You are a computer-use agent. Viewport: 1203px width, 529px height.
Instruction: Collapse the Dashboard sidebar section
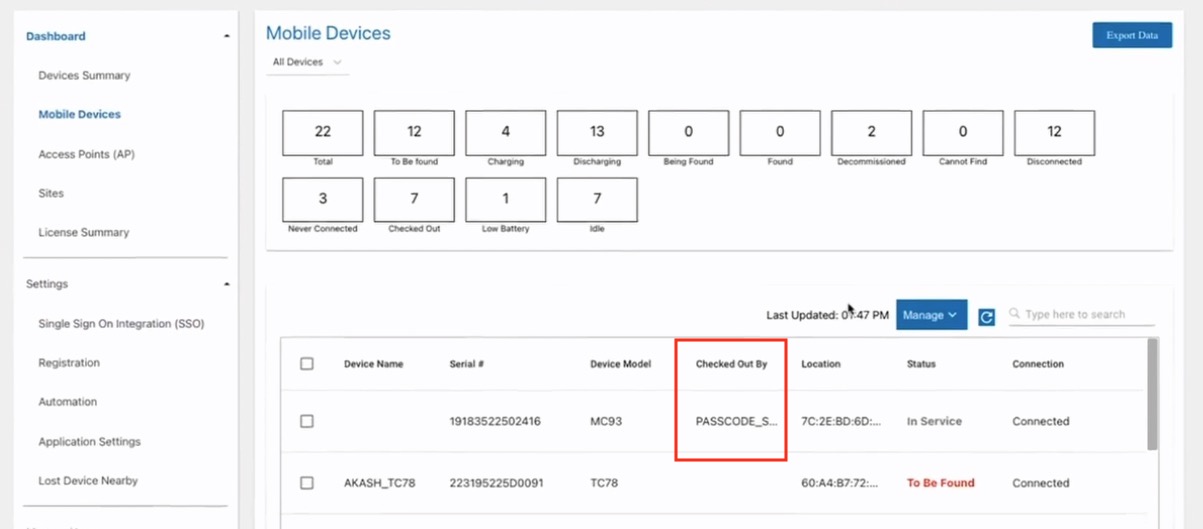227,36
